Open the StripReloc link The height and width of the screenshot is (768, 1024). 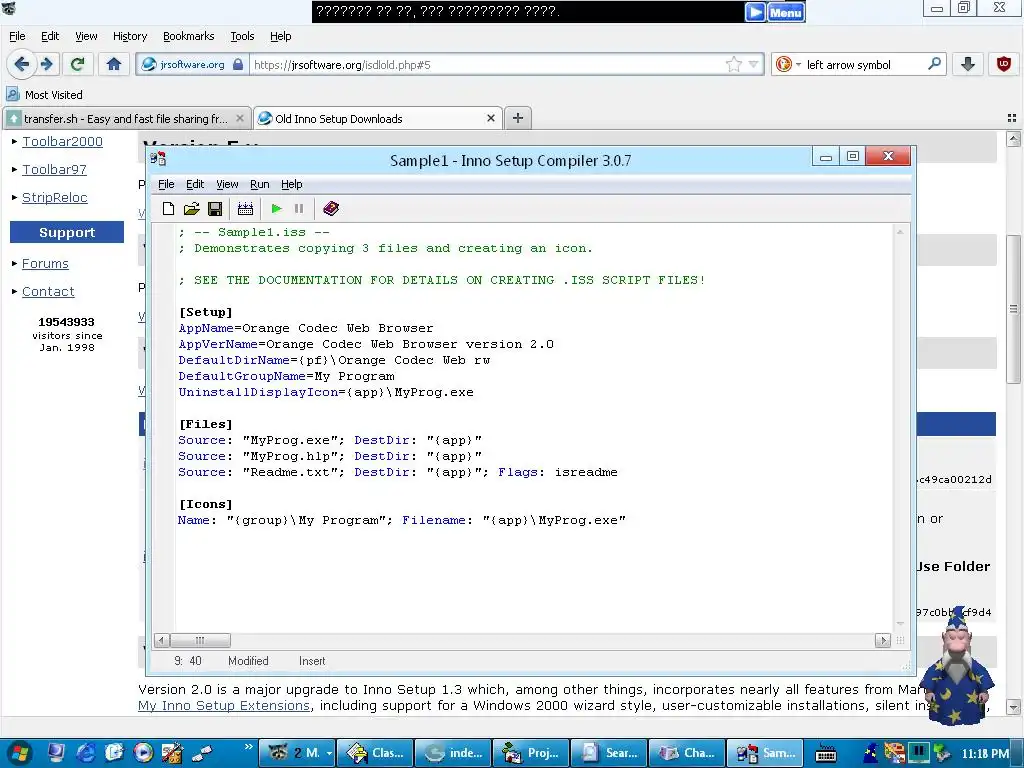[55, 198]
